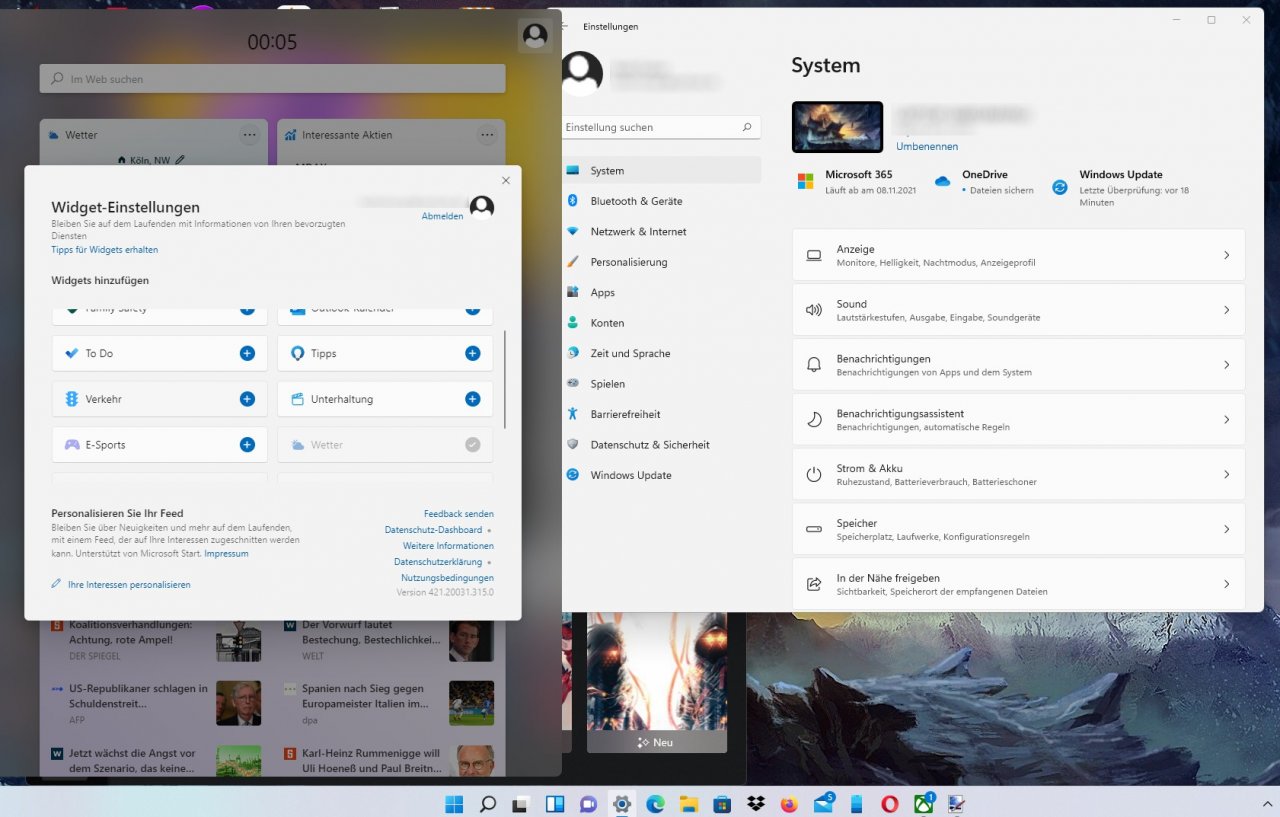The width and height of the screenshot is (1280, 817).
Task: Add the Verkehr widget using the plus icon
Action: pyautogui.click(x=247, y=399)
